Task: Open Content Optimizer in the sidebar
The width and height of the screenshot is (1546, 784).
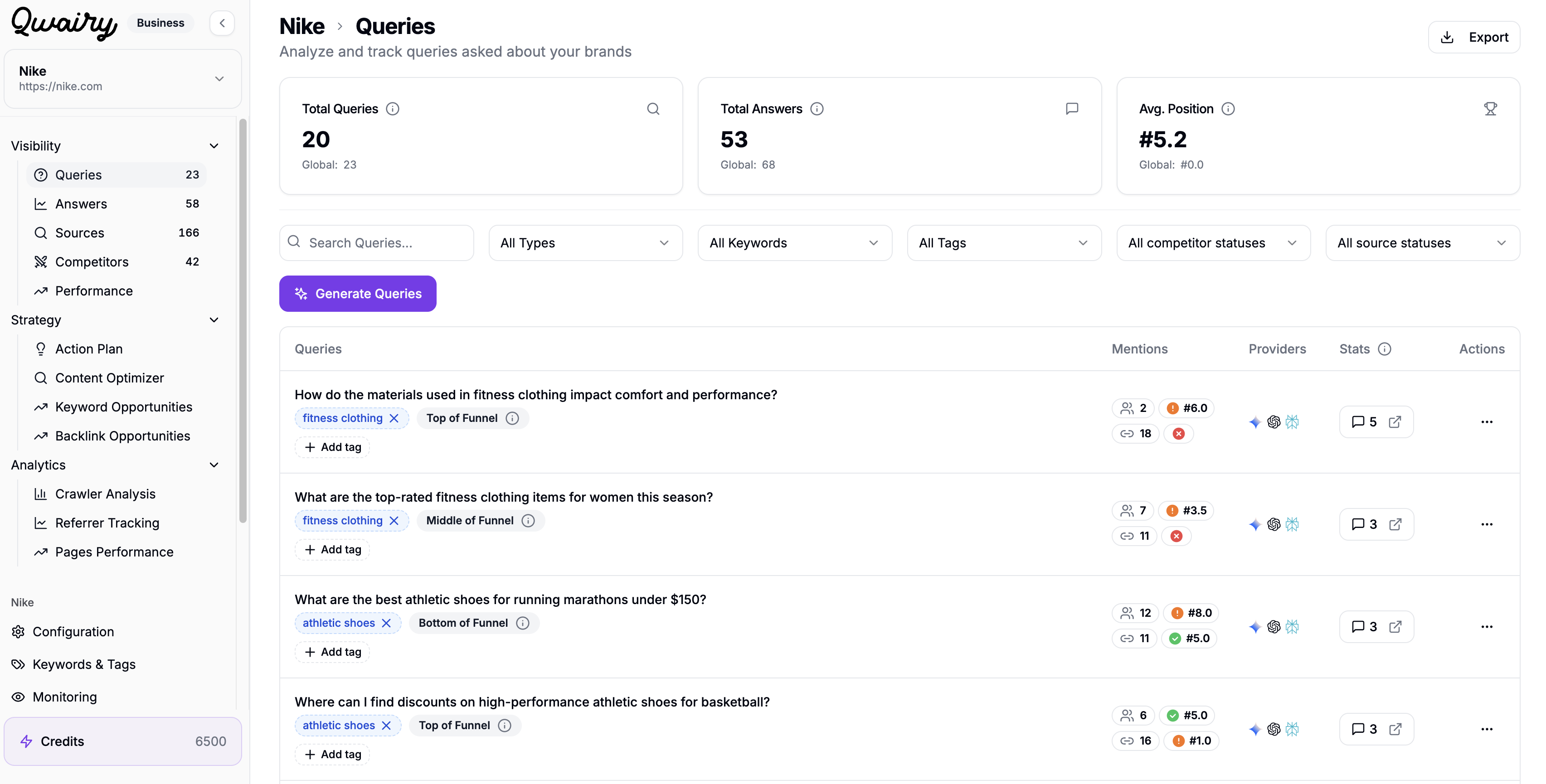Action: point(116,378)
